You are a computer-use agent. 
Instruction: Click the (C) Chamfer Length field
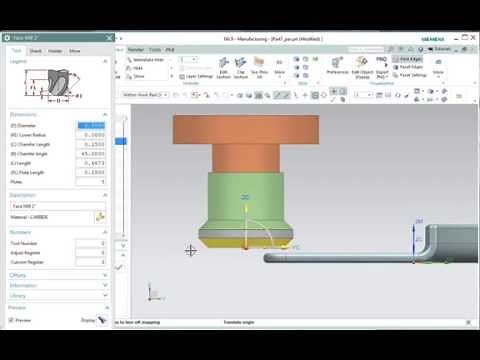pyautogui.click(x=91, y=144)
